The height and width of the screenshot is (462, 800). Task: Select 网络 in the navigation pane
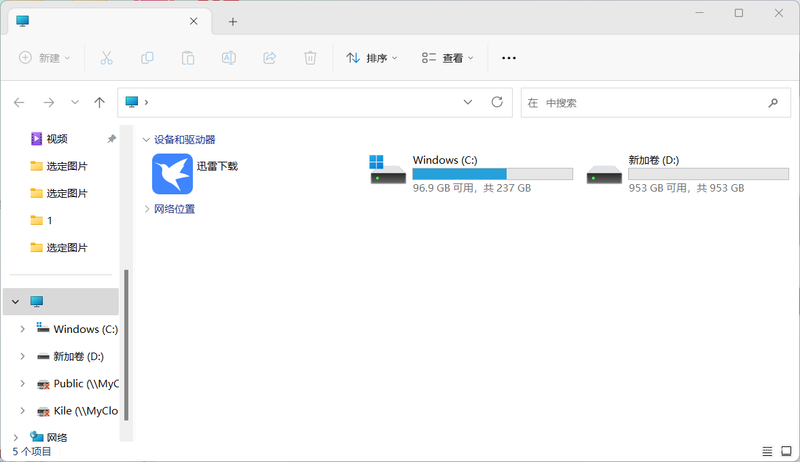(57, 438)
